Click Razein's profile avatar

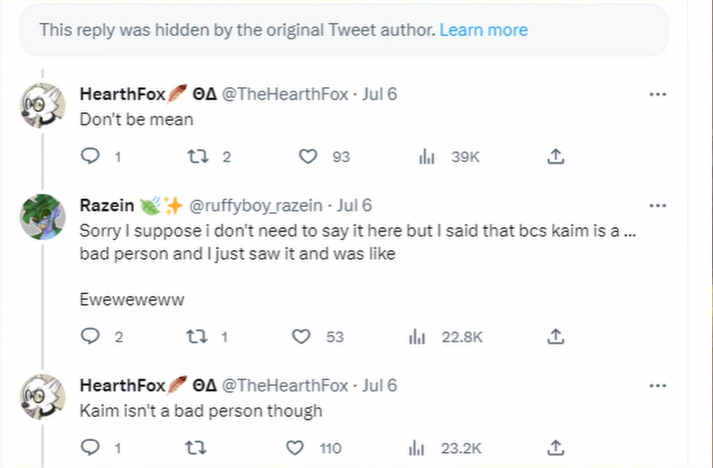(44, 216)
